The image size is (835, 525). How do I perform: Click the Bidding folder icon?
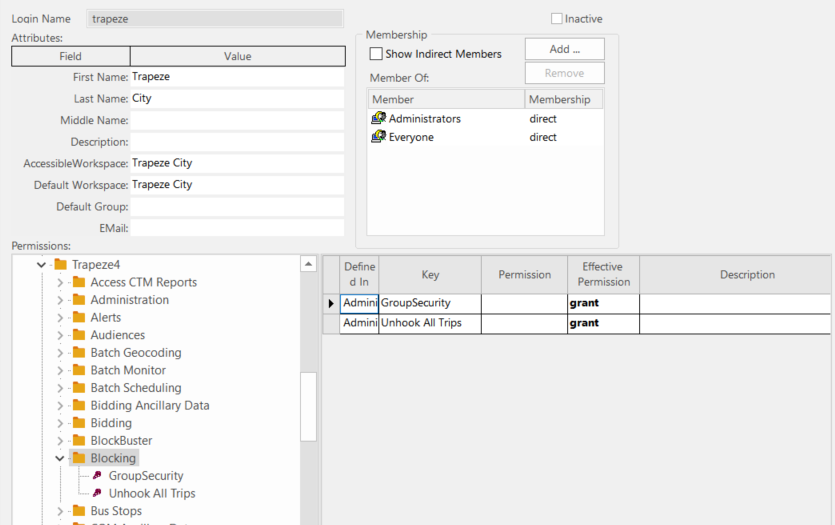coord(79,422)
